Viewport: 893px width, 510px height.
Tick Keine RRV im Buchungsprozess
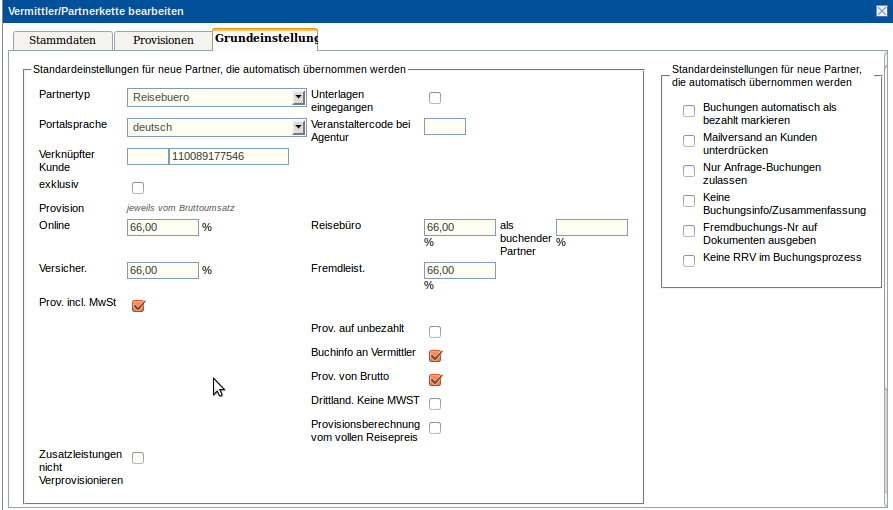[x=689, y=261]
